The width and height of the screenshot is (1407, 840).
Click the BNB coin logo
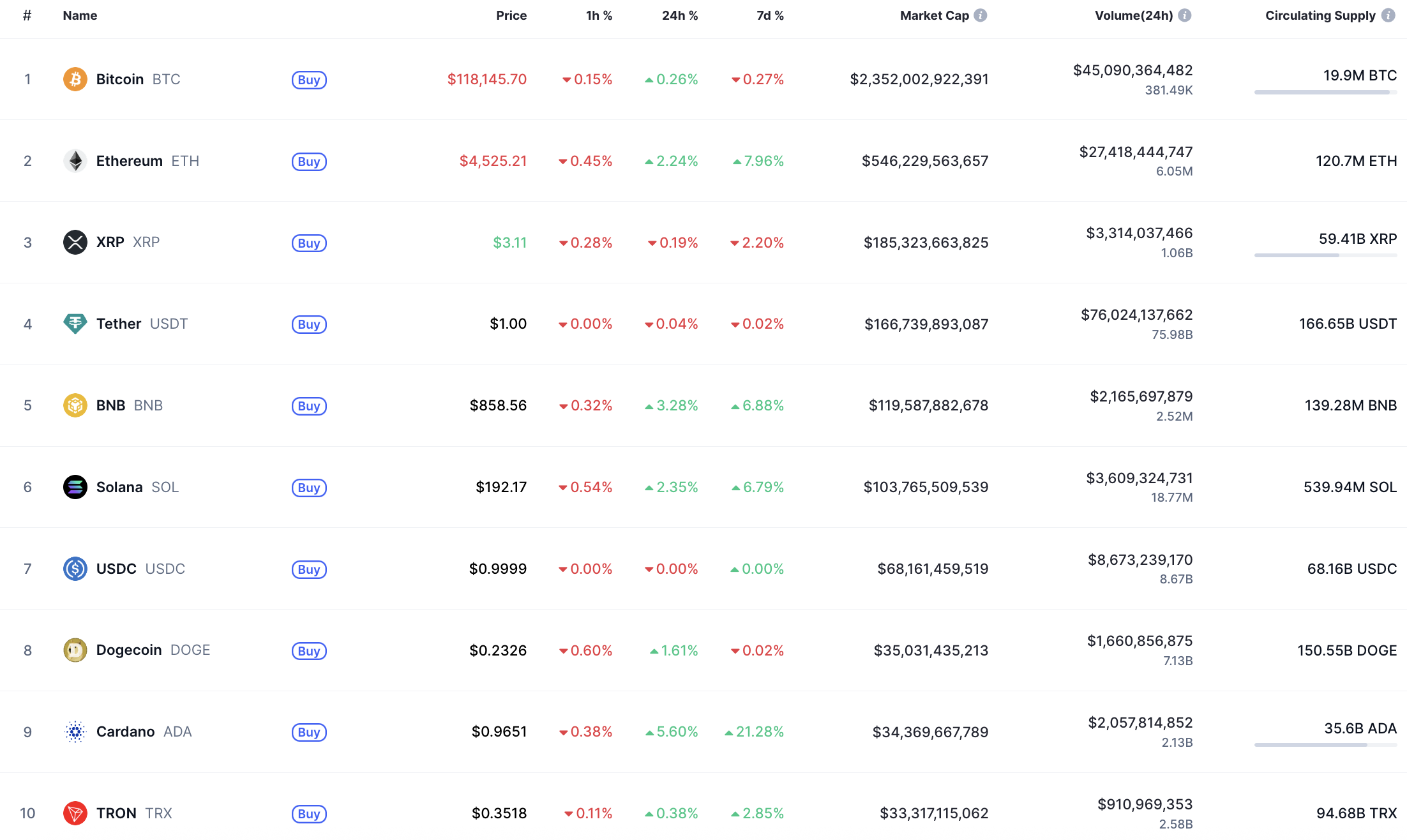tap(75, 405)
